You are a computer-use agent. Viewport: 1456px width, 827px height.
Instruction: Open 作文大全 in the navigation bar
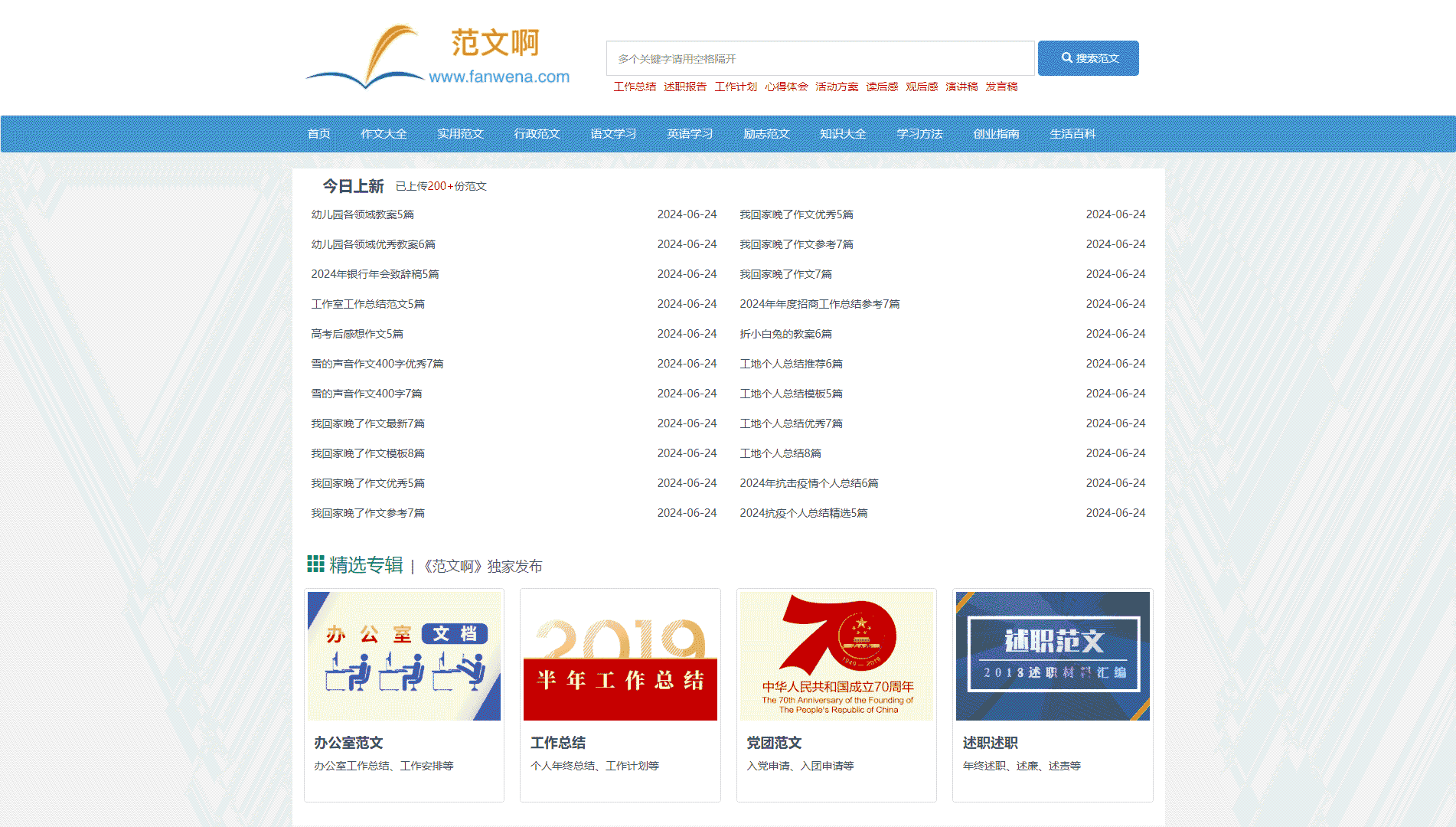click(384, 134)
